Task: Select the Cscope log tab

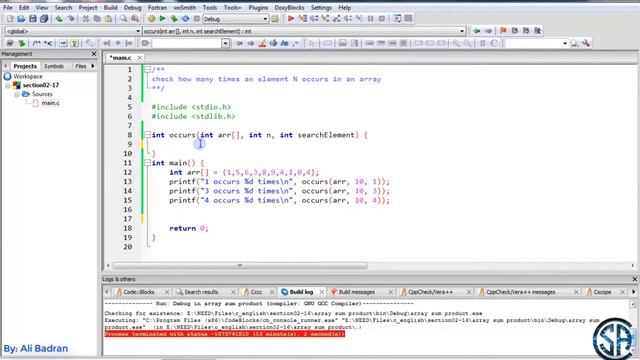Action: pos(602,292)
